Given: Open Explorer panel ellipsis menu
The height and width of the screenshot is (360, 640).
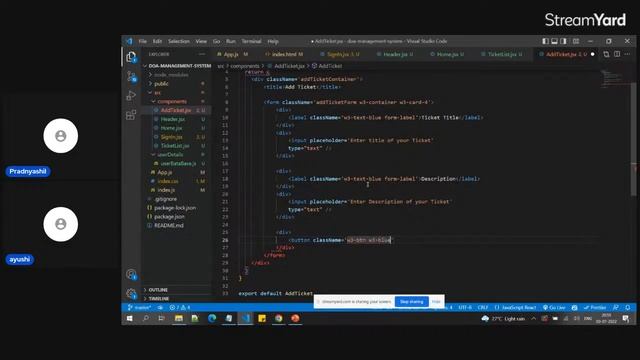Looking at the screenshot, I should pos(202,54).
